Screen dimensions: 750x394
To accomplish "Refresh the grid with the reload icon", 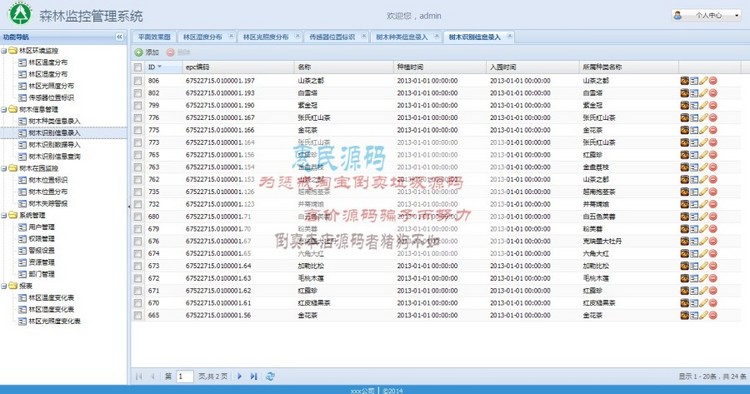I will [270, 376].
